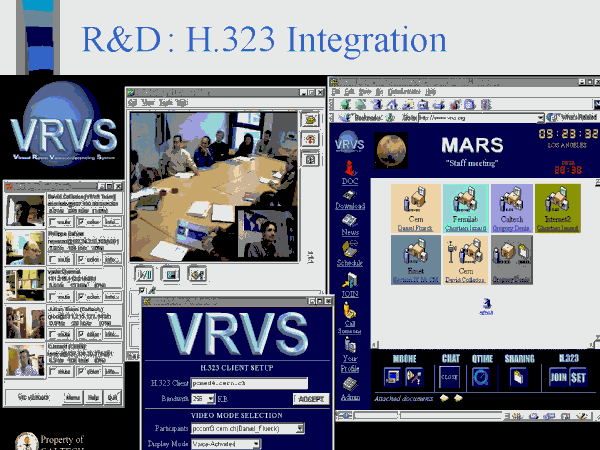Screen dimensions: 600x450
Task: Toggle mute for the third vic participant
Action: 53,297
